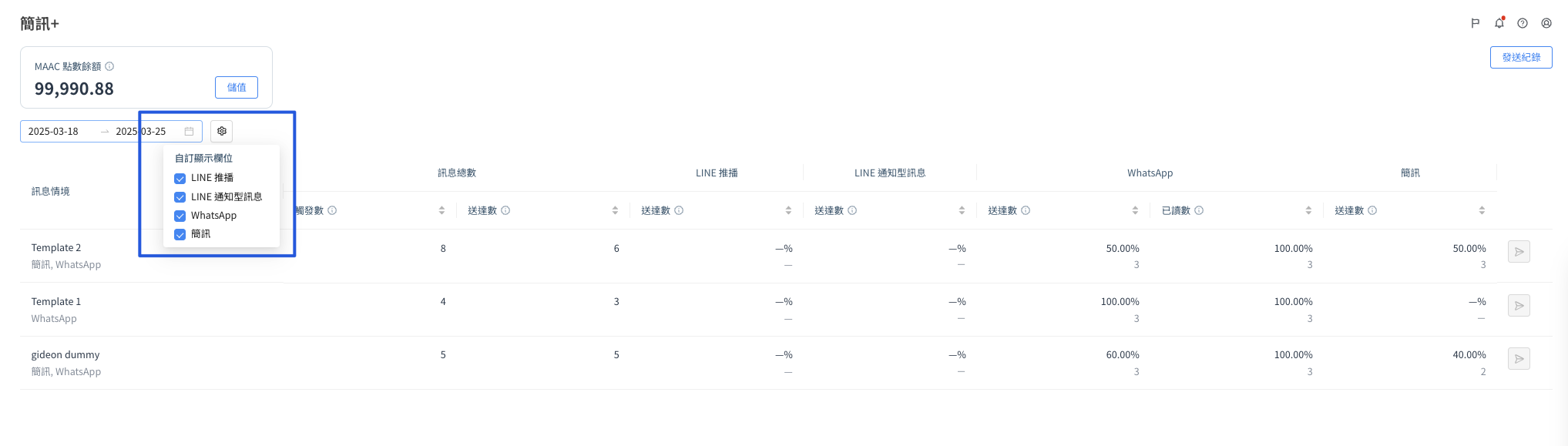The image size is (1568, 446).
Task: Uncheck the WhatsApp column checkbox
Action: pyautogui.click(x=180, y=216)
